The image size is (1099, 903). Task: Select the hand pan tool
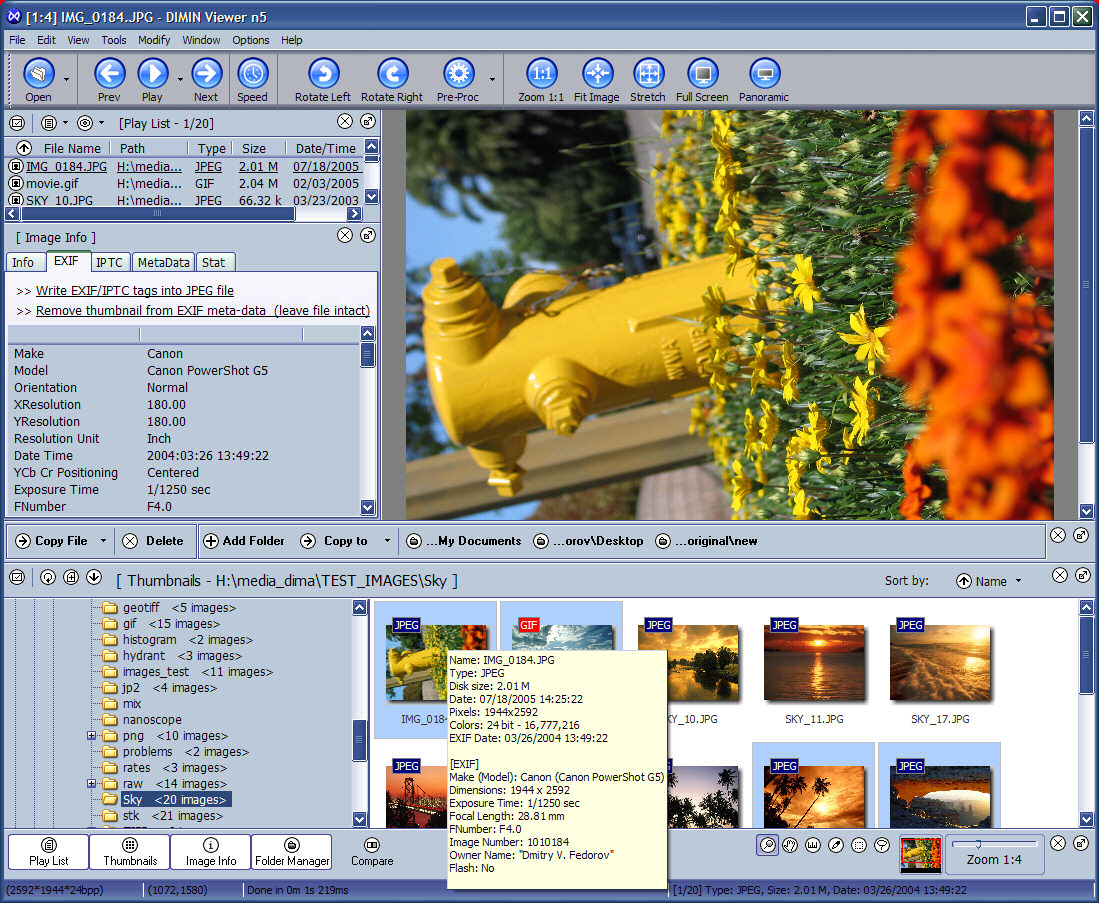point(790,845)
